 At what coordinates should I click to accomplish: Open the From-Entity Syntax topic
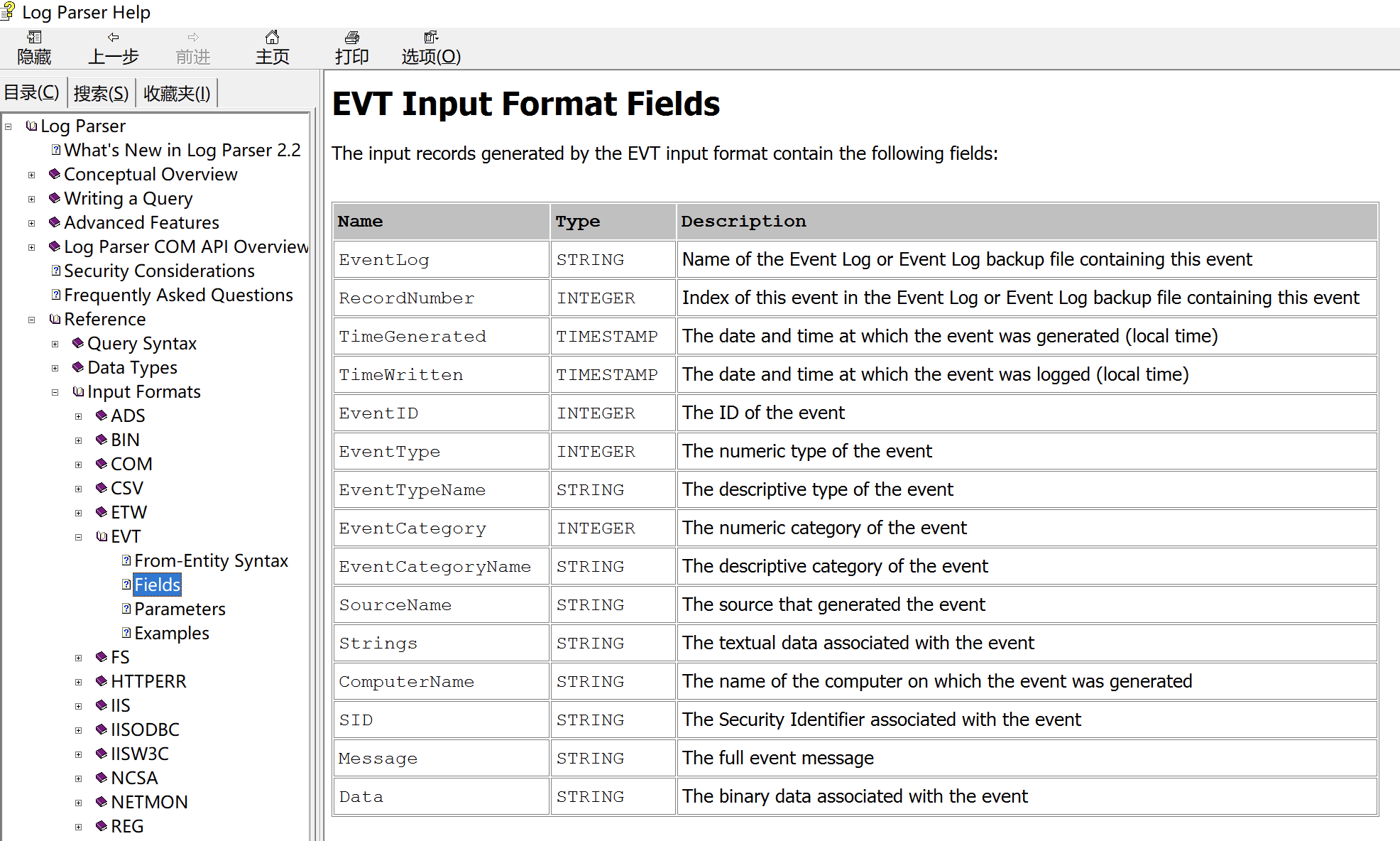tap(211, 561)
